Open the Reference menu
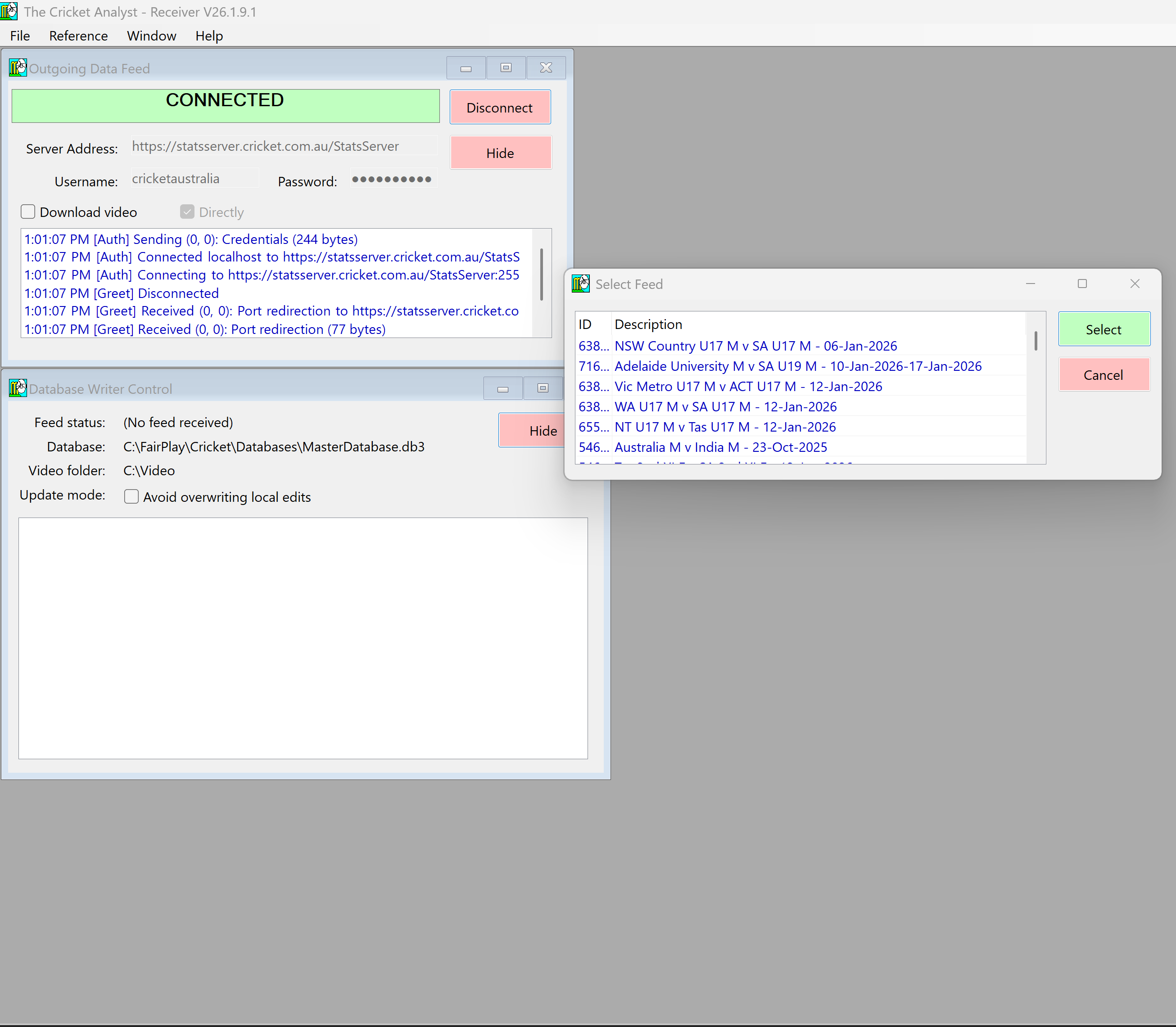This screenshot has width=1176, height=1027. click(78, 36)
